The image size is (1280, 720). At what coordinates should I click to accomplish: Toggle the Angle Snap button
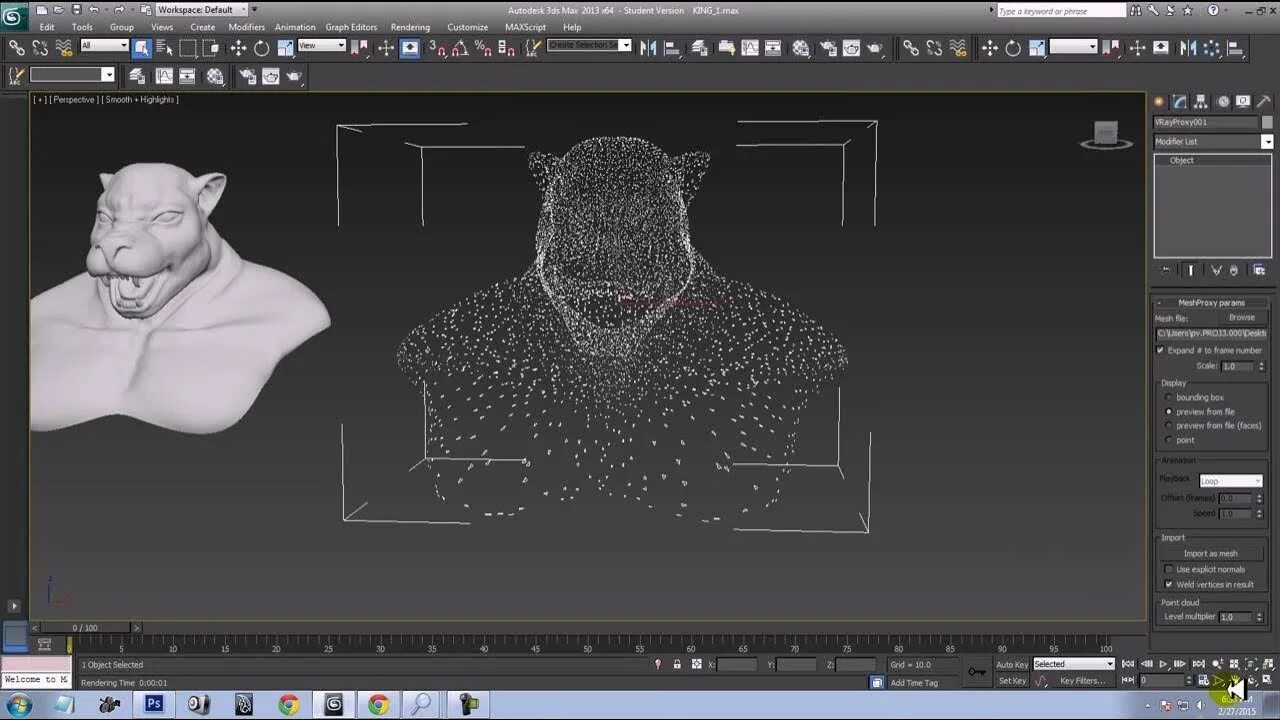[x=460, y=47]
